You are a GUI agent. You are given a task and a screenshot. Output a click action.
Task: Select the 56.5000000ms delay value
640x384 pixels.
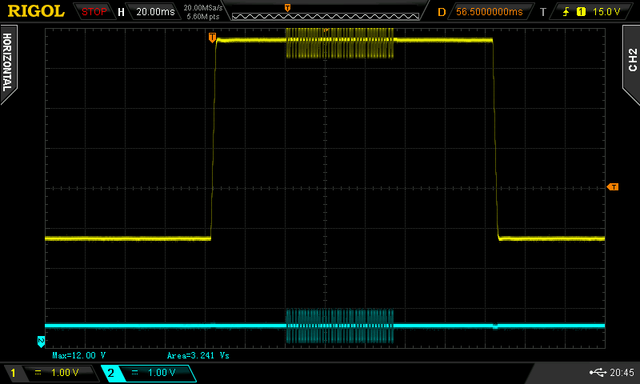(x=489, y=12)
